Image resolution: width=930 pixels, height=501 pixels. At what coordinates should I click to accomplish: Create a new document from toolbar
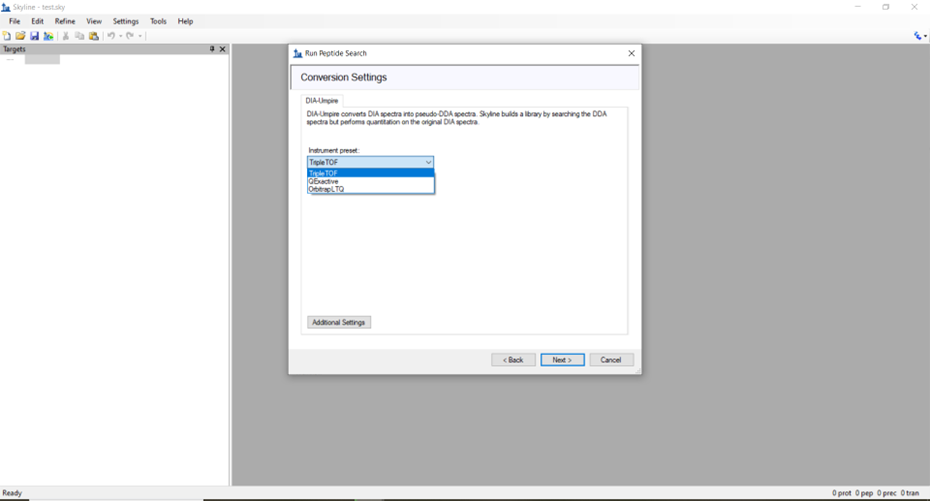click(7, 36)
